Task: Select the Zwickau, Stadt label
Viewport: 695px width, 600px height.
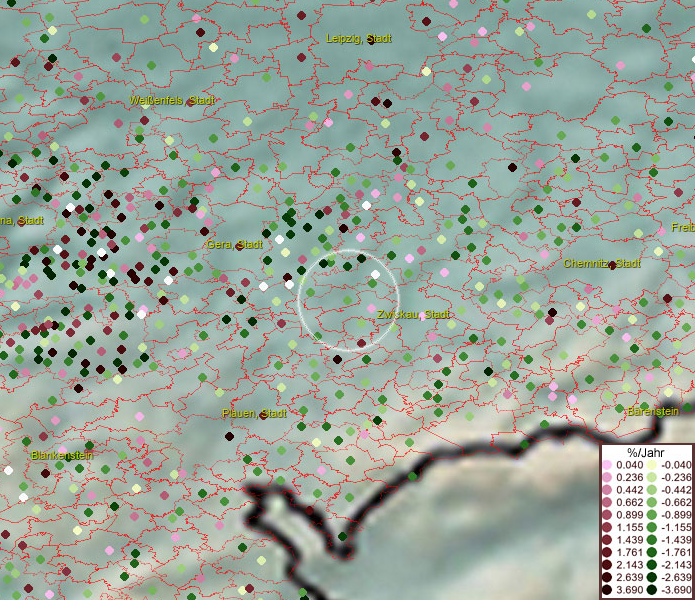Action: [x=413, y=315]
